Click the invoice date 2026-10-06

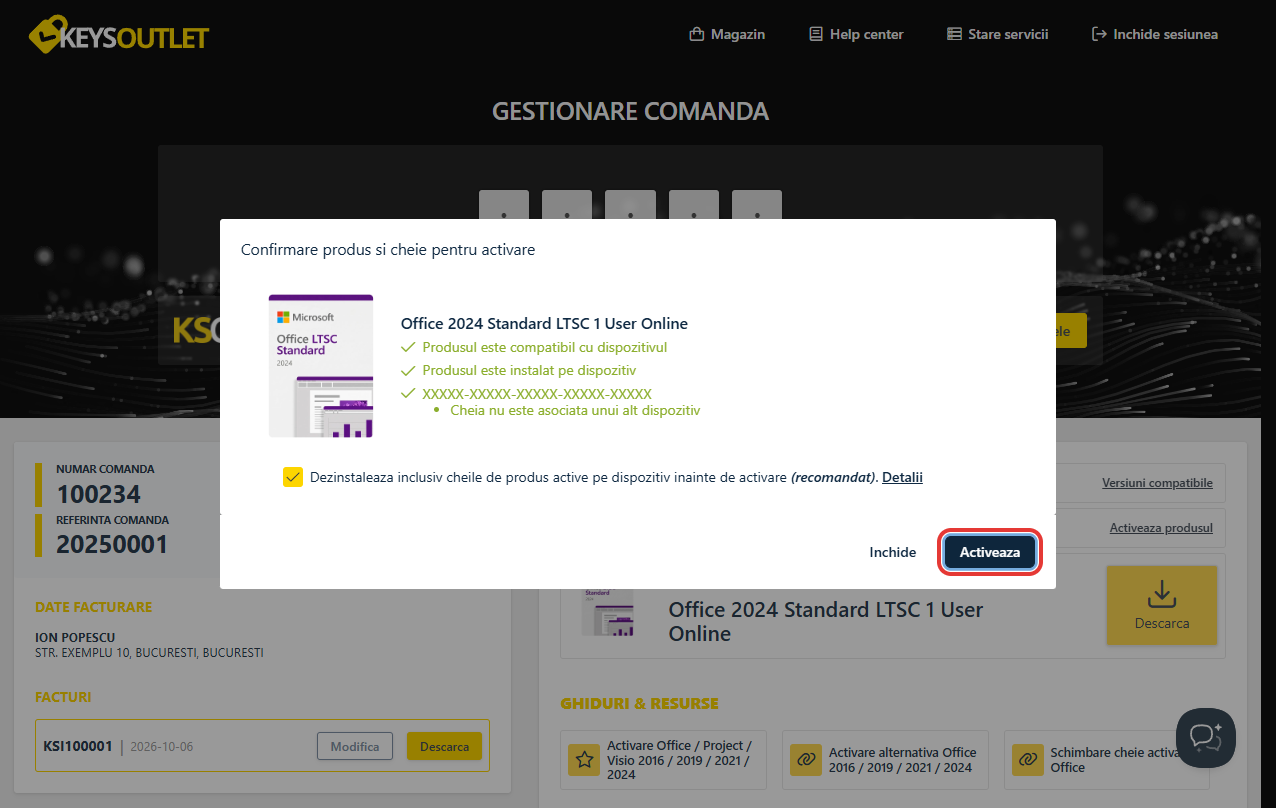[164, 746]
